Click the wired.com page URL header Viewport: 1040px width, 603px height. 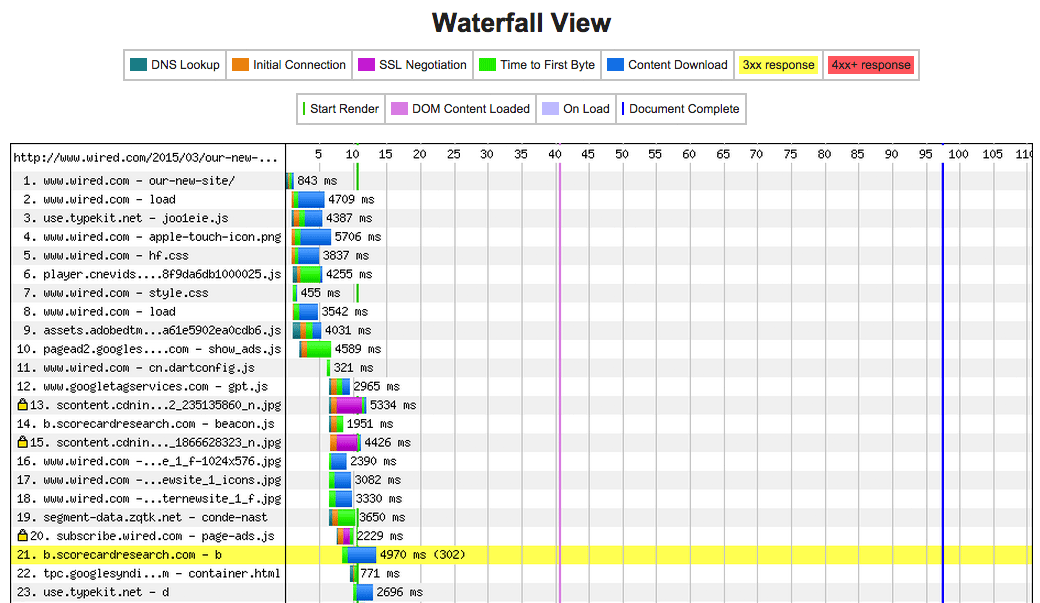(146, 158)
